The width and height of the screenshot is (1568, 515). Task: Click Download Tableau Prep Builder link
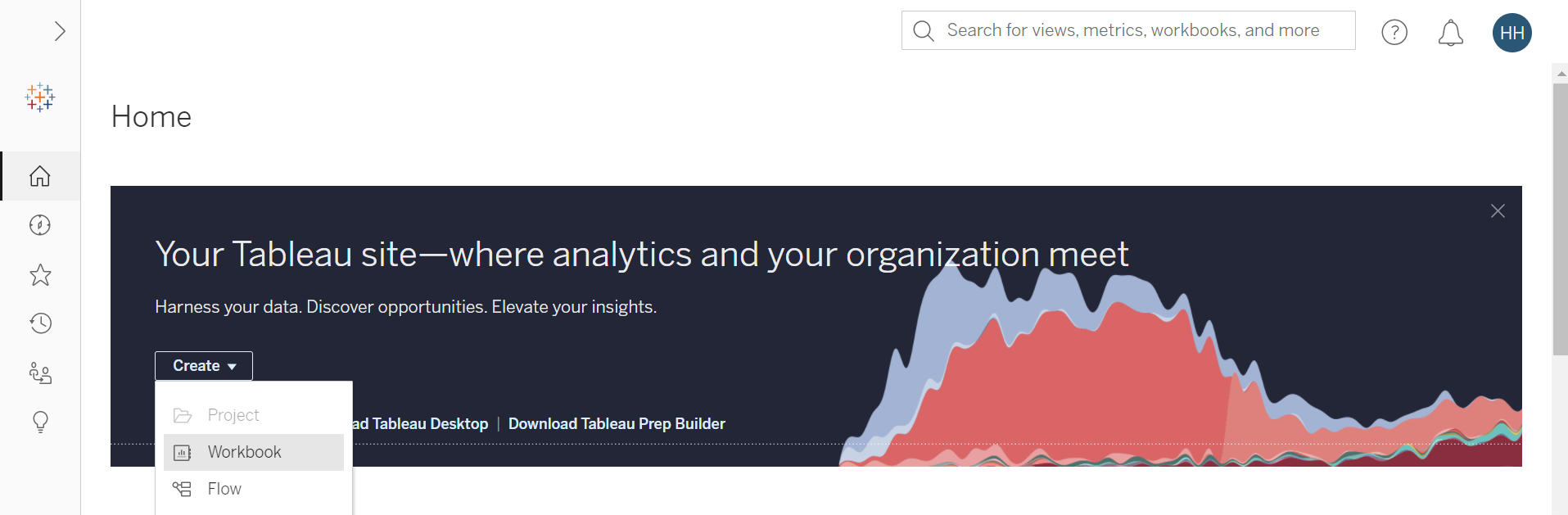point(617,423)
